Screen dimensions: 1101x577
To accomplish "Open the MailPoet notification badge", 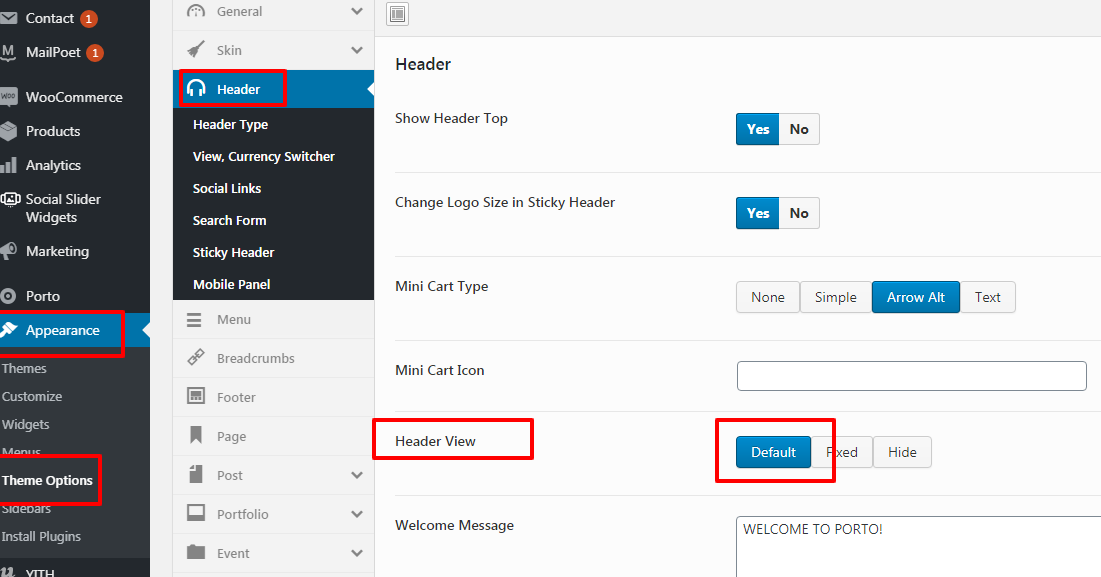I will pyautogui.click(x=95, y=53).
